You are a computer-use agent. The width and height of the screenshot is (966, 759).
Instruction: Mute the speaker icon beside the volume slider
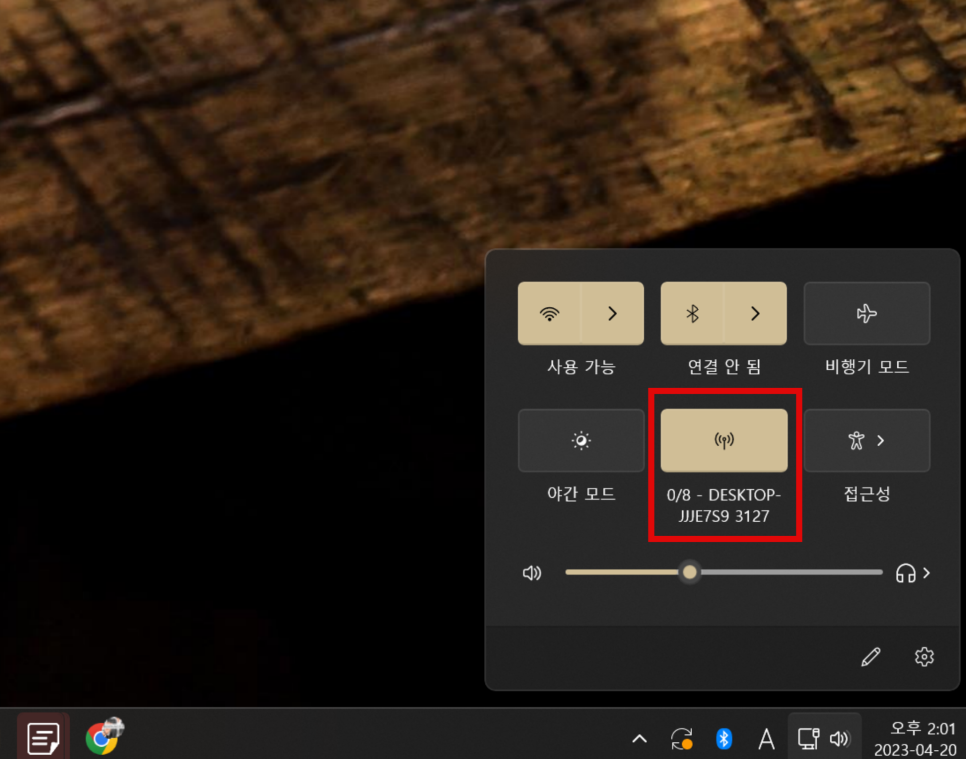click(532, 573)
